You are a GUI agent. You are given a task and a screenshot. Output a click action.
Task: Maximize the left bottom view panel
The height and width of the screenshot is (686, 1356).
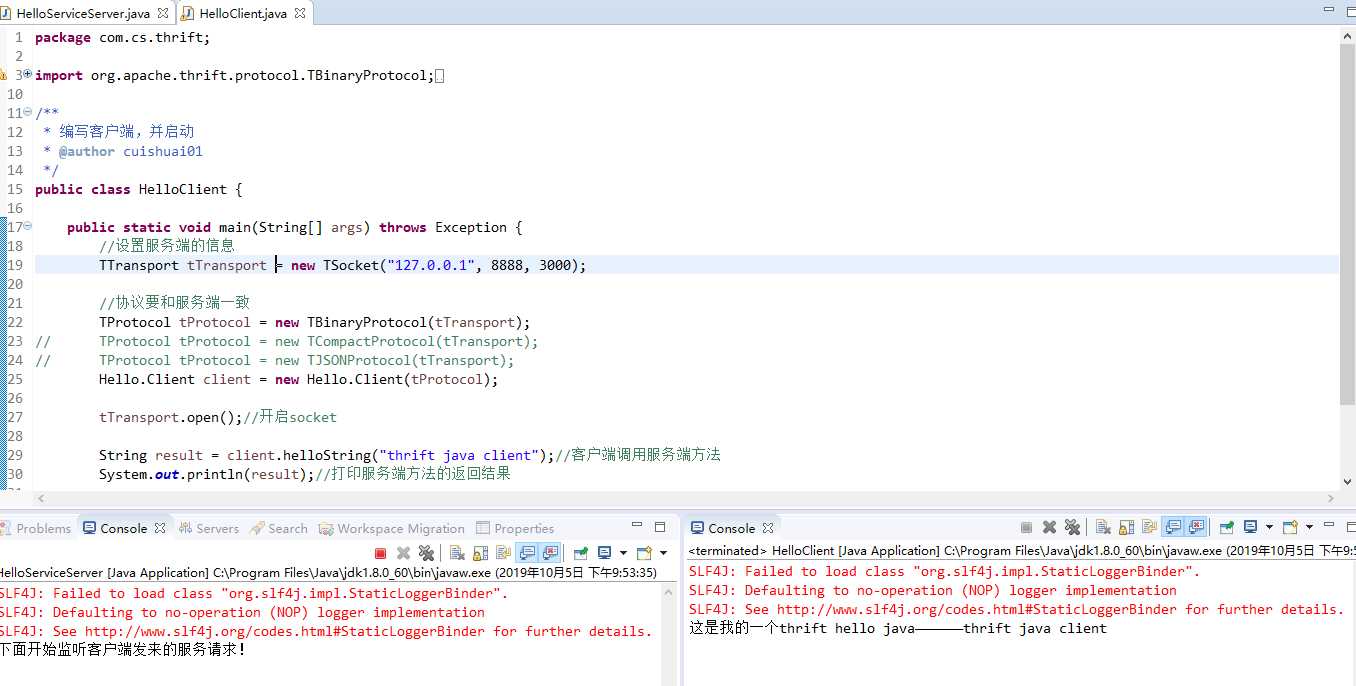[660, 526]
